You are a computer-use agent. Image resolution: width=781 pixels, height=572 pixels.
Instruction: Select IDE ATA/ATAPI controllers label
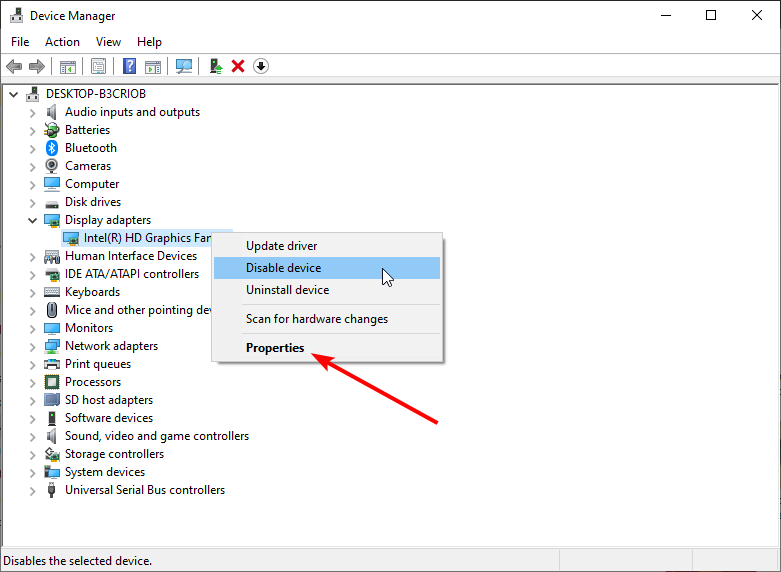[131, 274]
